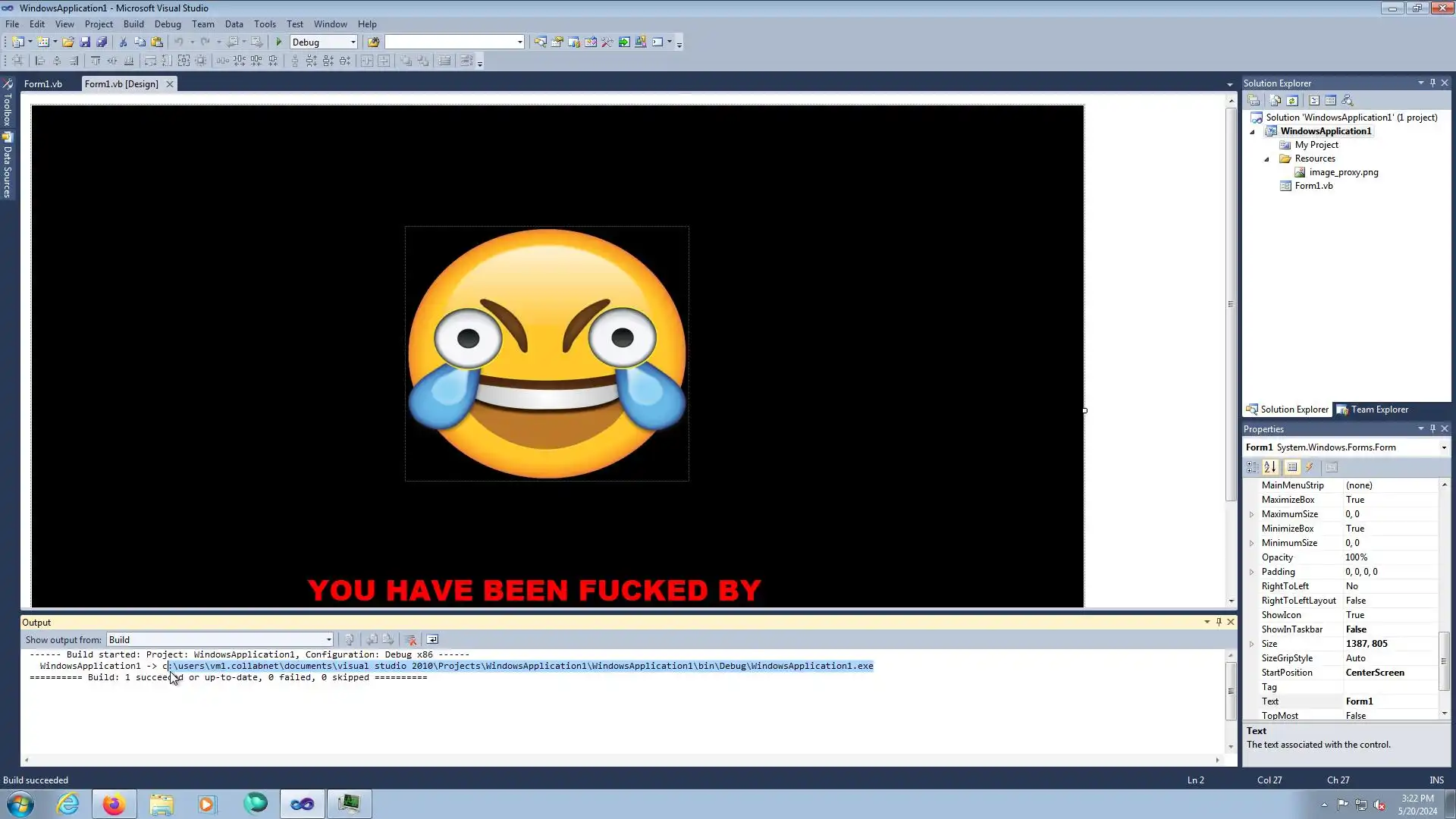Collapse the Resources folder node
Viewport: 1456px width, 819px height.
[1266, 159]
